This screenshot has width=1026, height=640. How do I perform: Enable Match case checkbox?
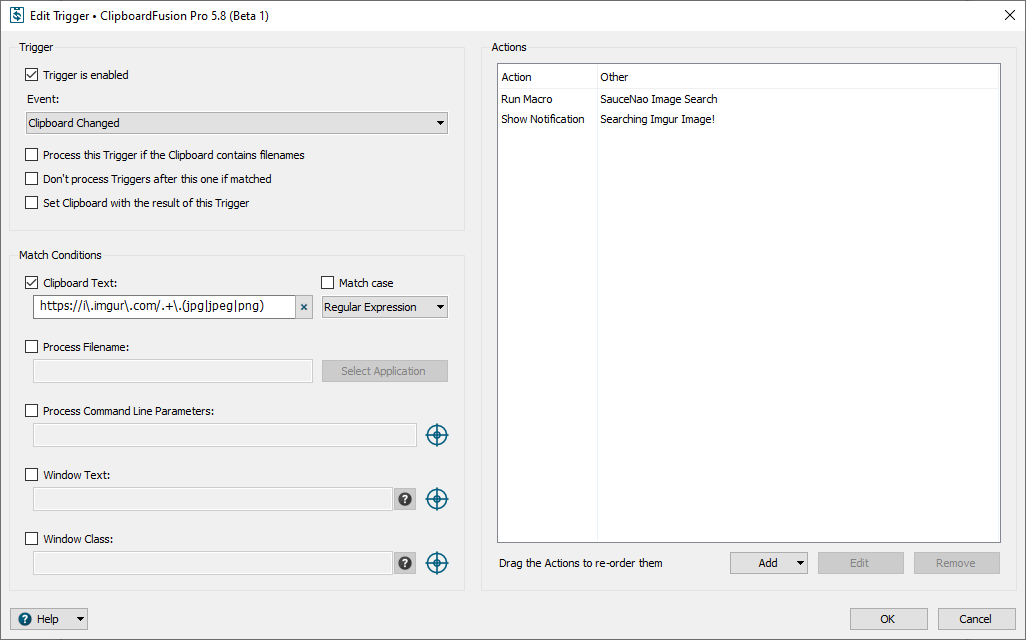point(328,283)
